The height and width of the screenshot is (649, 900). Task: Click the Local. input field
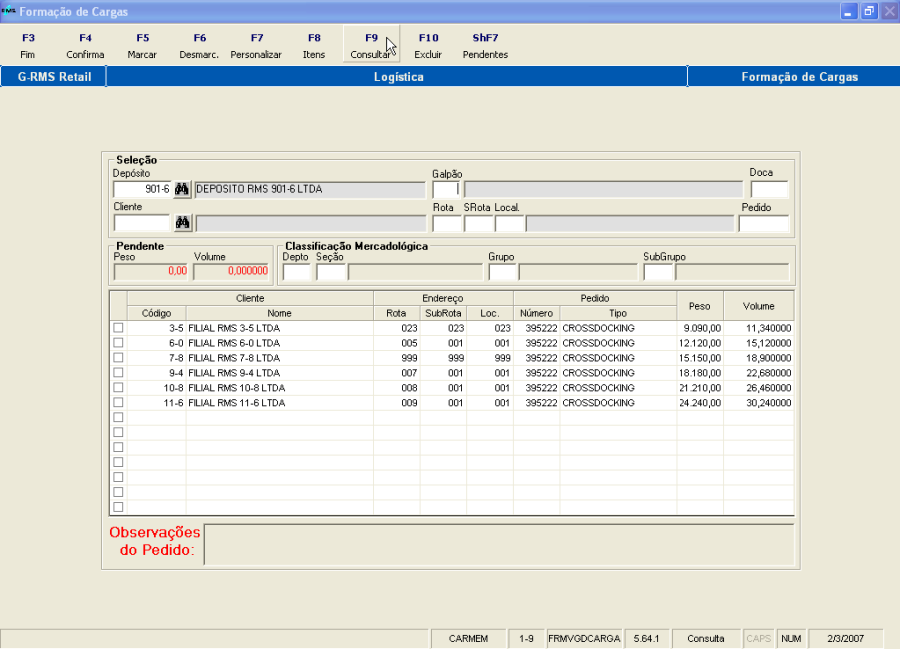510,223
